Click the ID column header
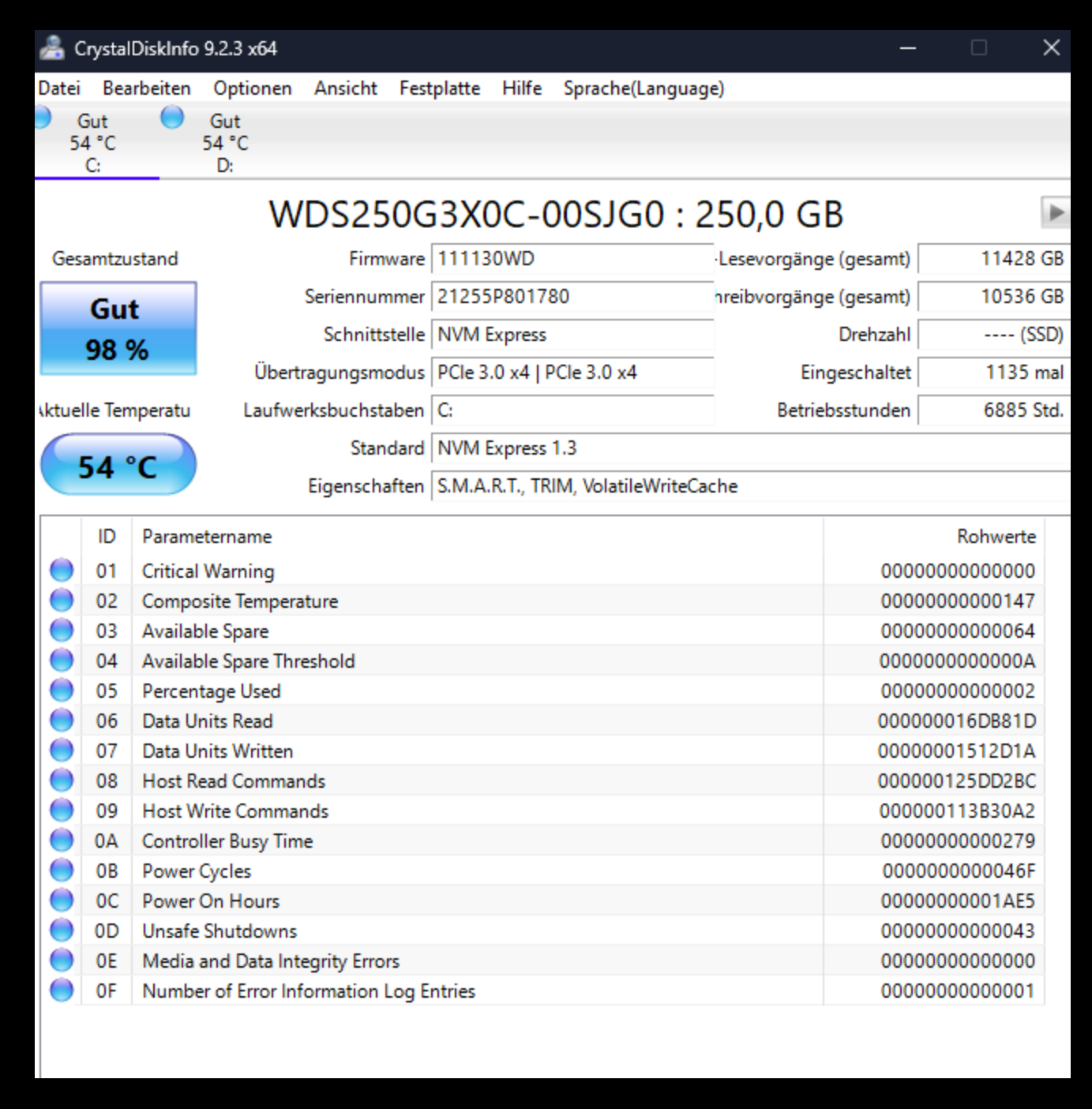The width and height of the screenshot is (1092, 1109). [x=107, y=537]
